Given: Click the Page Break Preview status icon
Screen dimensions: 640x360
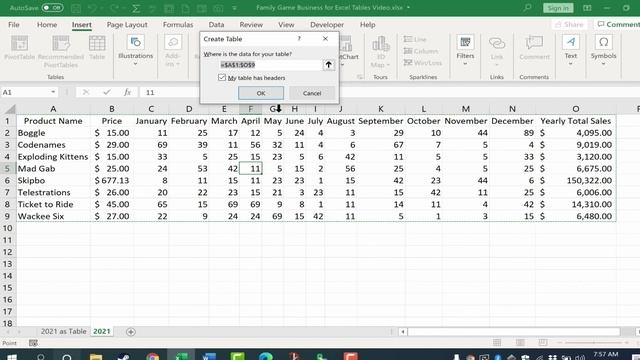Looking at the screenshot, I should [542, 342].
